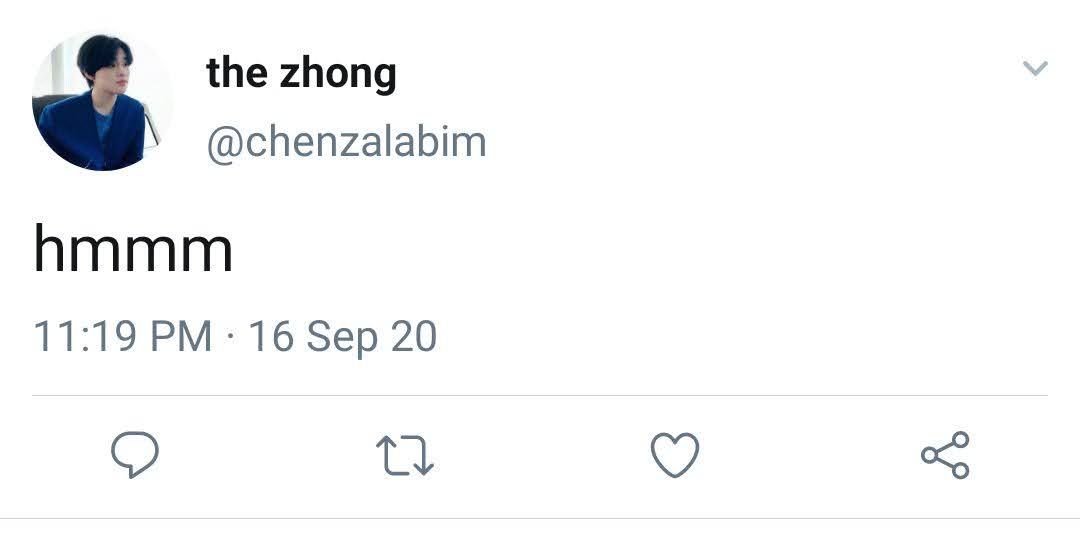Screen dimensions: 1080x535
Task: Like the tweet with the heart icon
Action: coord(675,455)
